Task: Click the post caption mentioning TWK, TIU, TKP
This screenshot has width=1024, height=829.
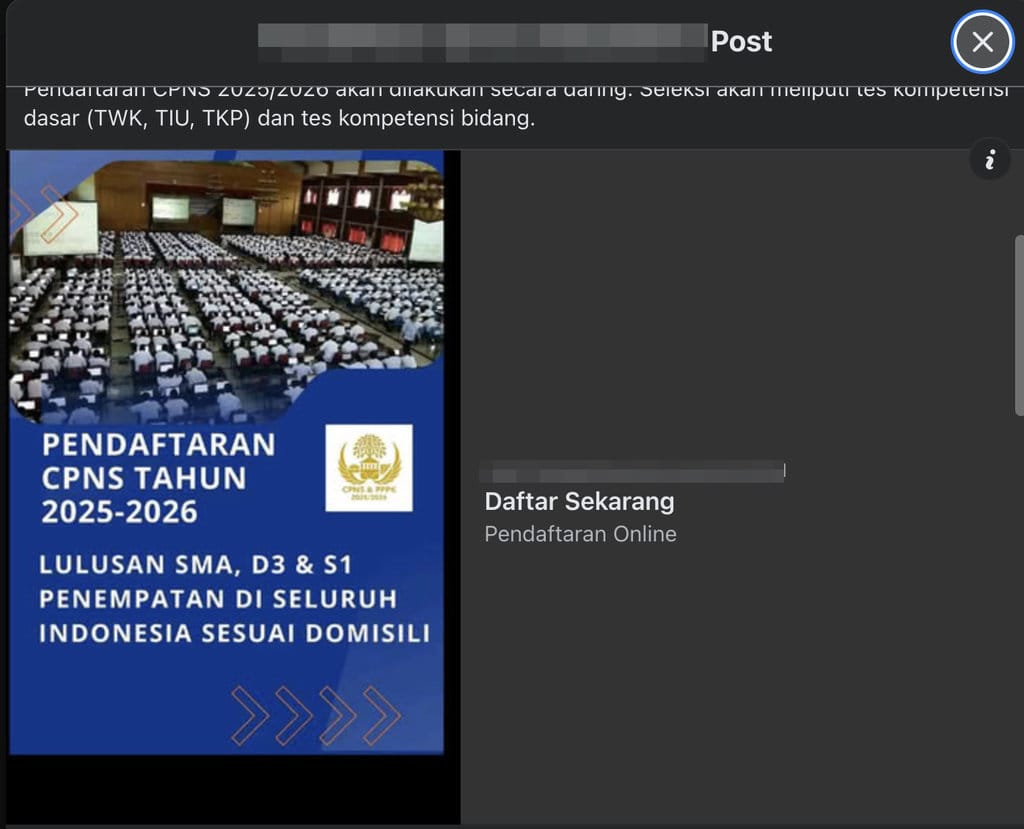Action: tap(280, 119)
